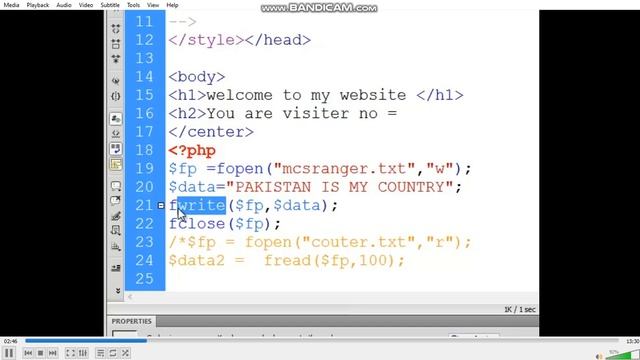
Task: Open the Help menu
Action: [172, 5]
